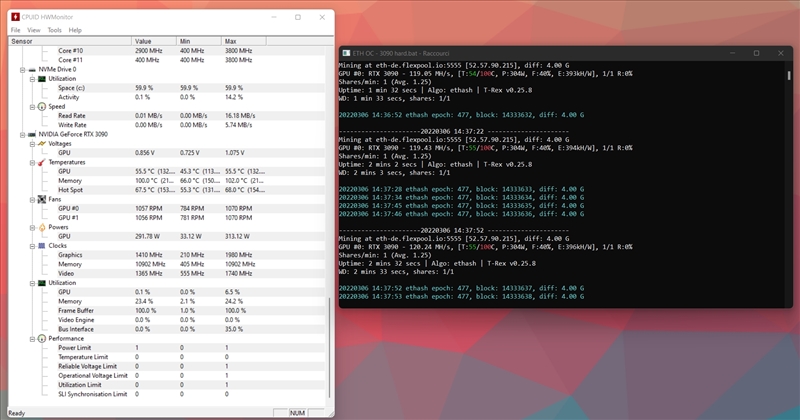
Task: Maximize the ETH OC terminal window
Action: tap(756, 53)
